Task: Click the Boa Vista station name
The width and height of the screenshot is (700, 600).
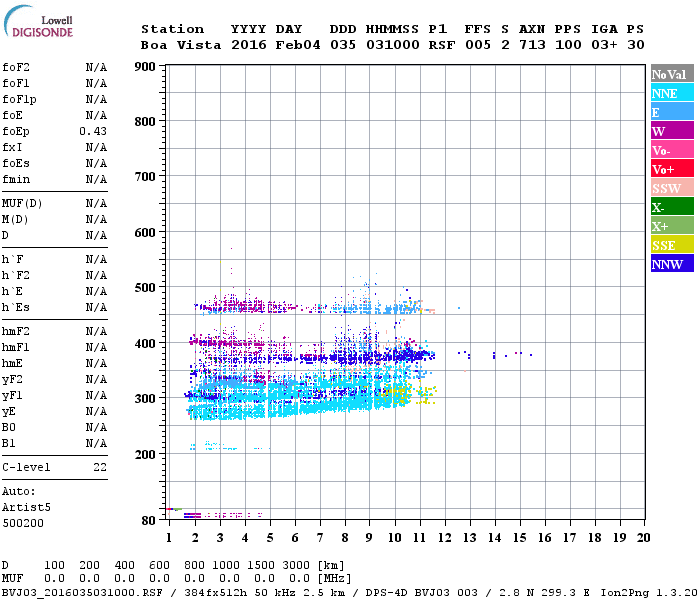Action: pyautogui.click(x=181, y=45)
